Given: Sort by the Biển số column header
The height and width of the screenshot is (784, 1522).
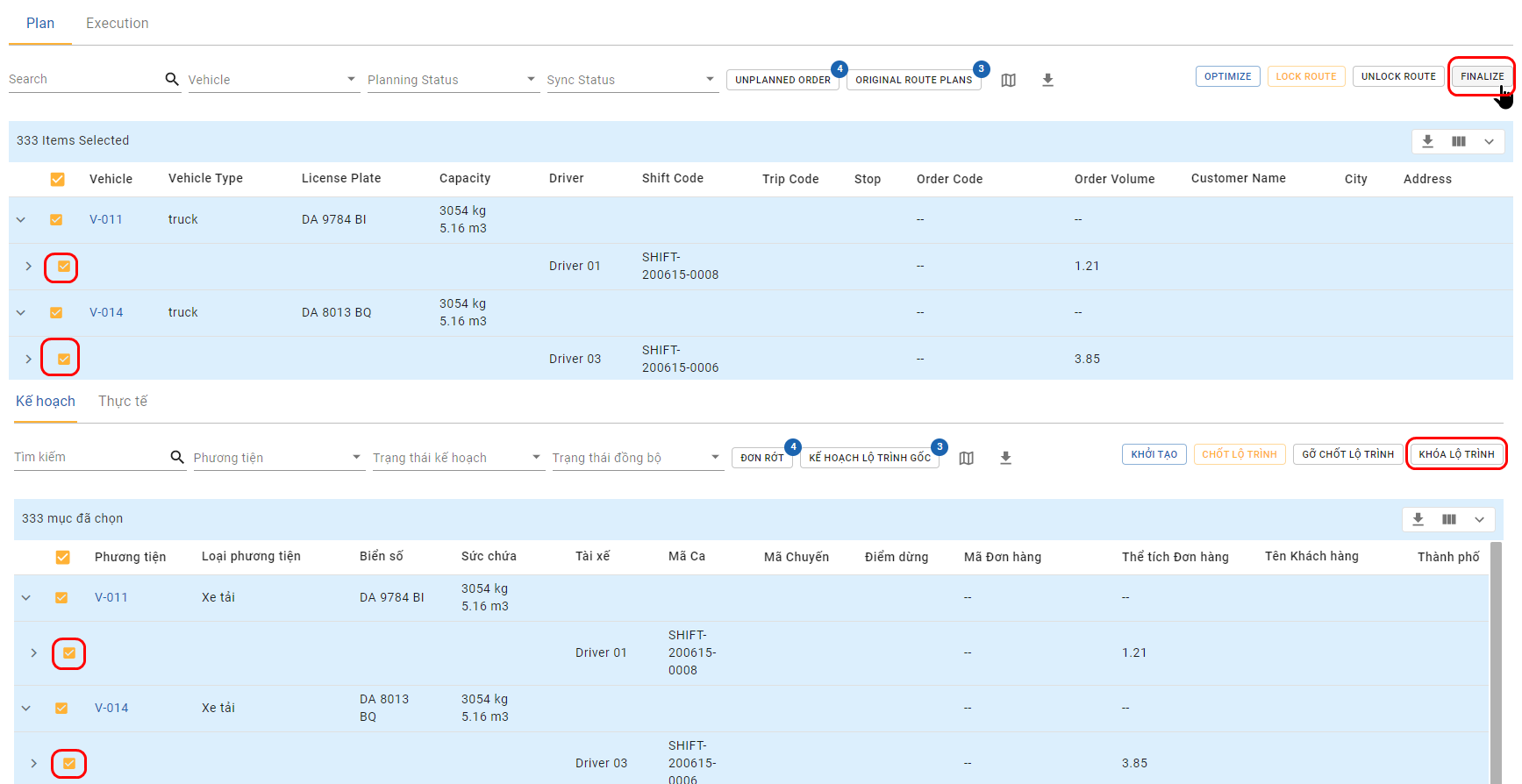Looking at the screenshot, I should (382, 556).
